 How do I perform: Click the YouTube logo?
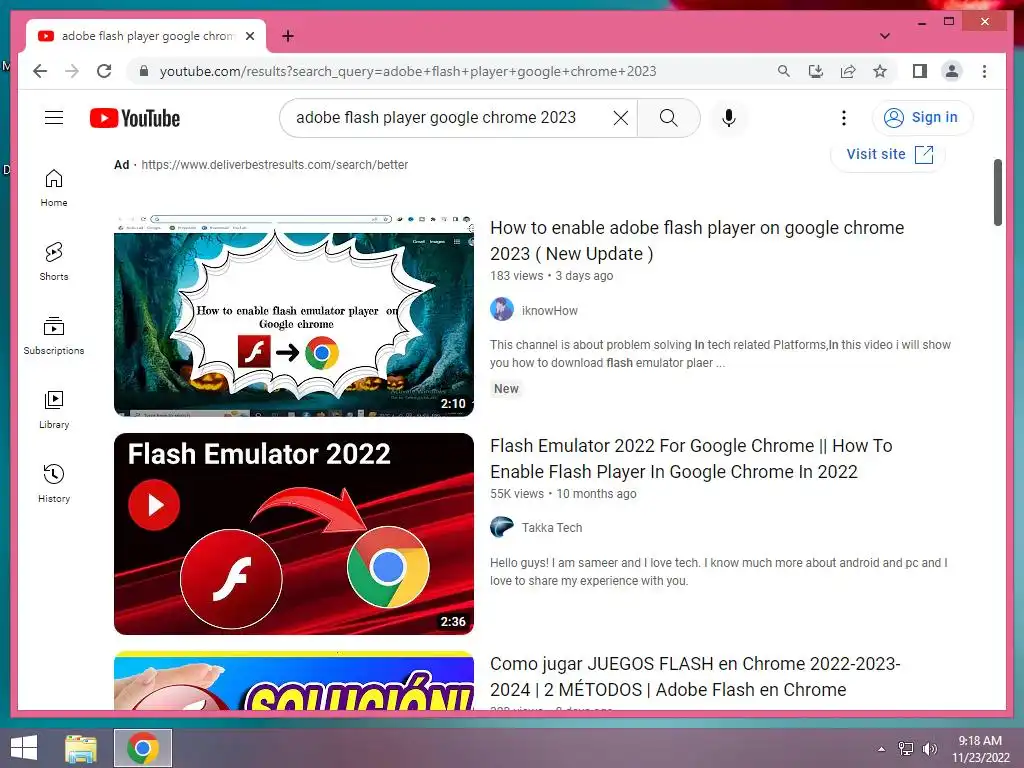135,118
